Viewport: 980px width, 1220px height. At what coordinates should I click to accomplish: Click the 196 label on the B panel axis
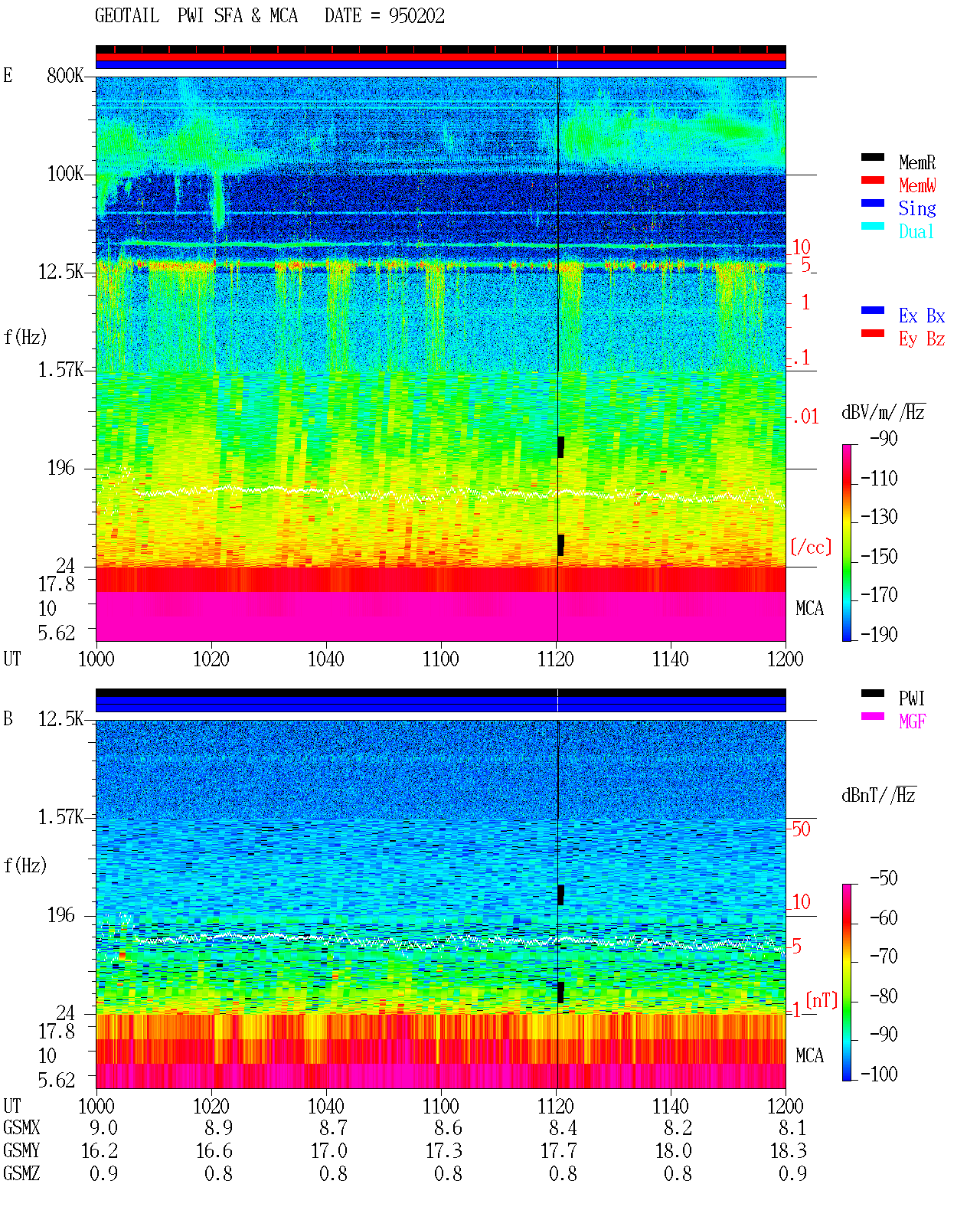(61, 914)
